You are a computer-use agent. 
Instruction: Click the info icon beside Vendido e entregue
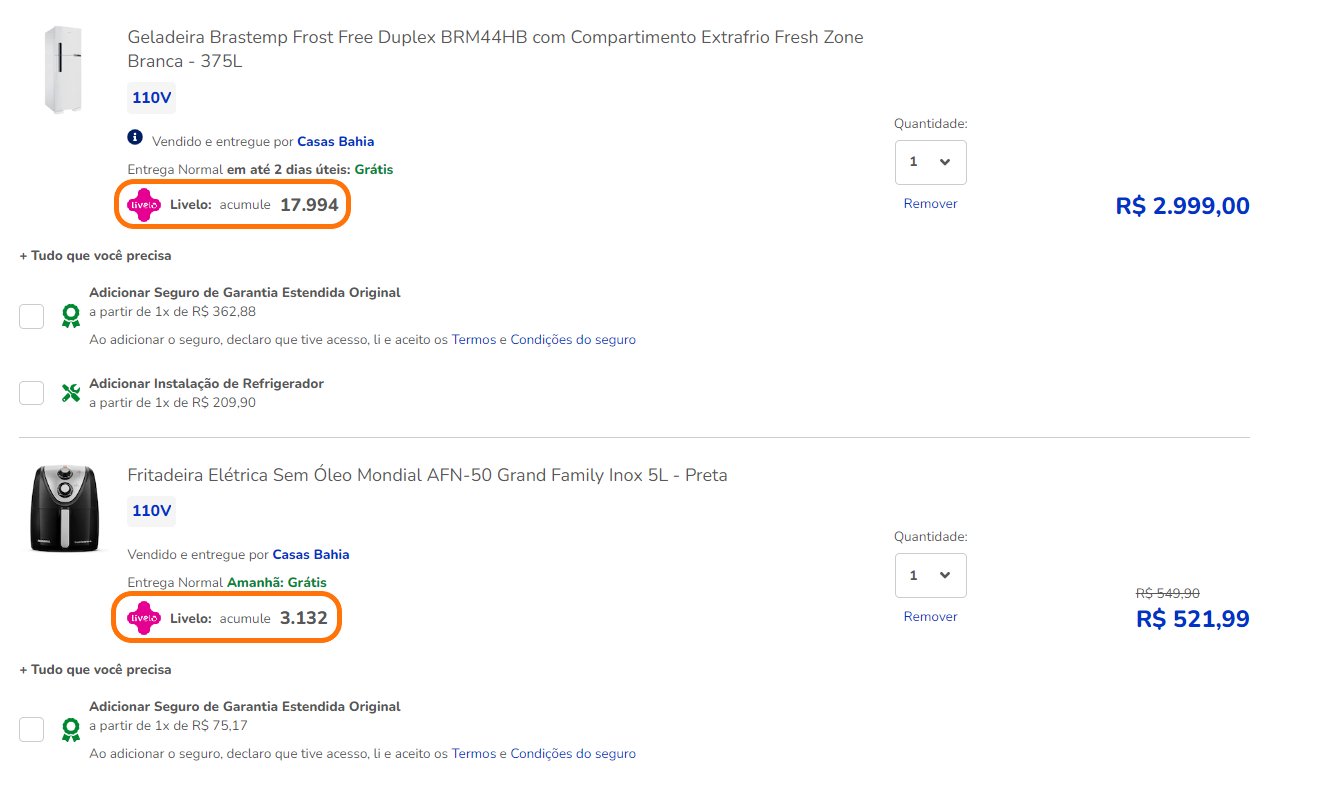(x=136, y=137)
